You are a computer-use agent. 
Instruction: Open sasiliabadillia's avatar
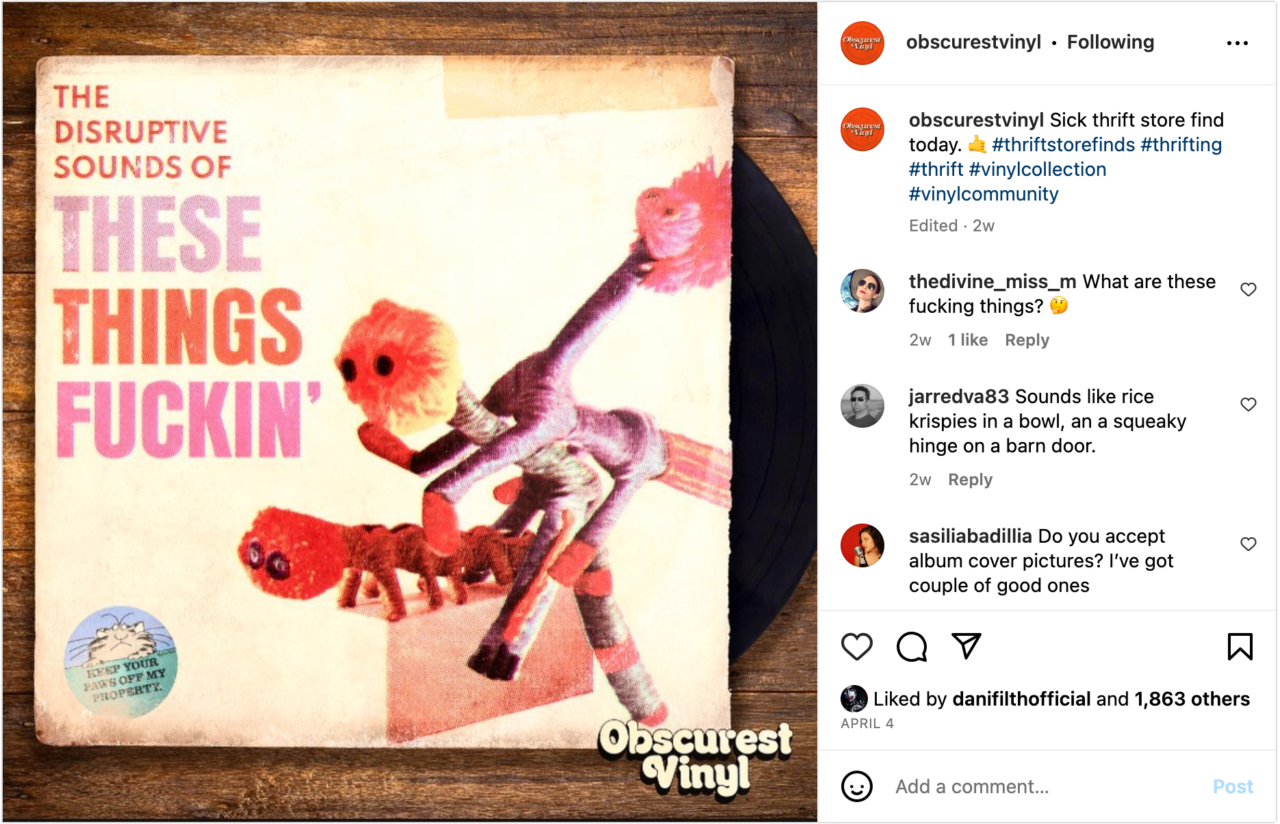(862, 546)
